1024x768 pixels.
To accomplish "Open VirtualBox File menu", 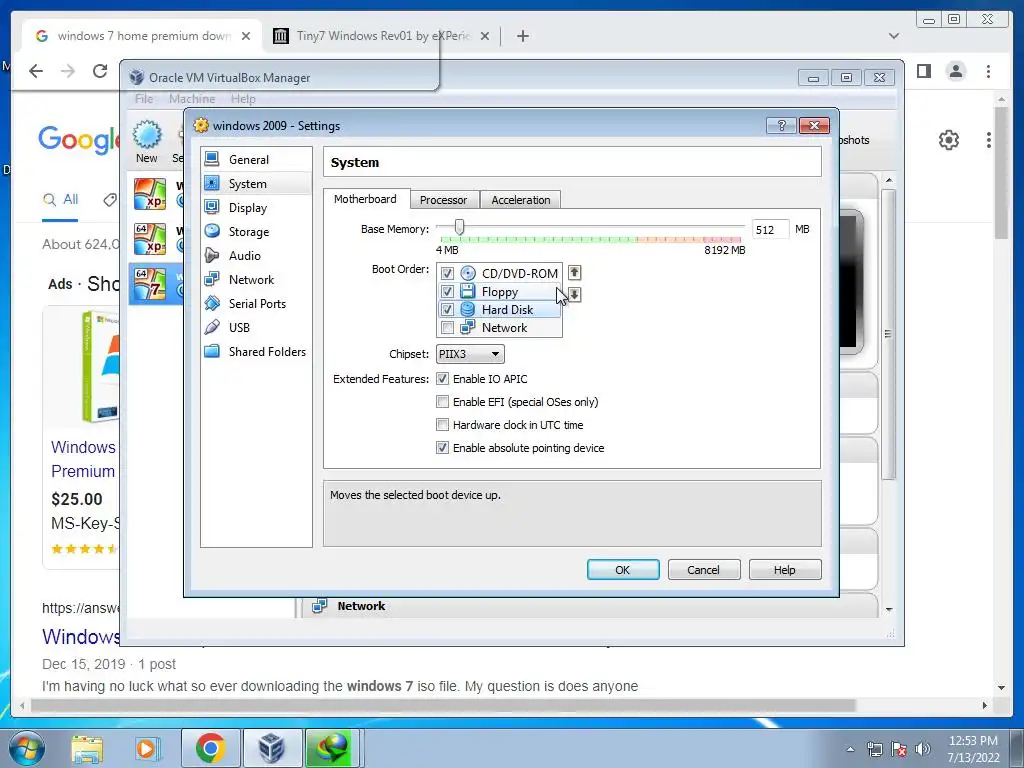I will [x=144, y=99].
